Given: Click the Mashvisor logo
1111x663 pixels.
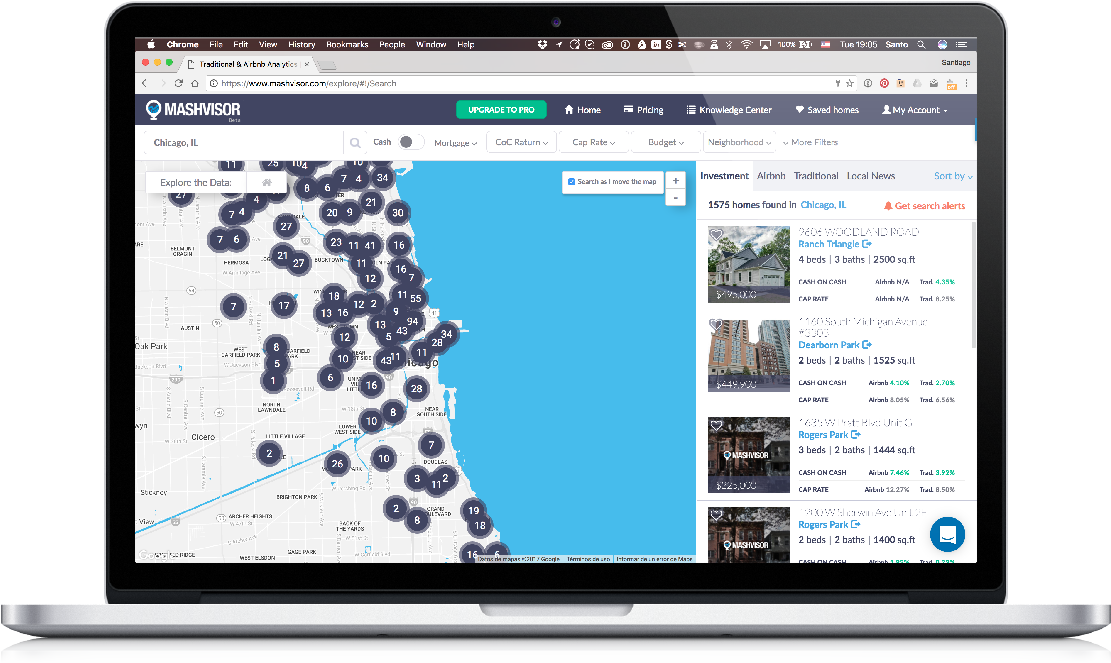Looking at the screenshot, I should (x=193, y=110).
